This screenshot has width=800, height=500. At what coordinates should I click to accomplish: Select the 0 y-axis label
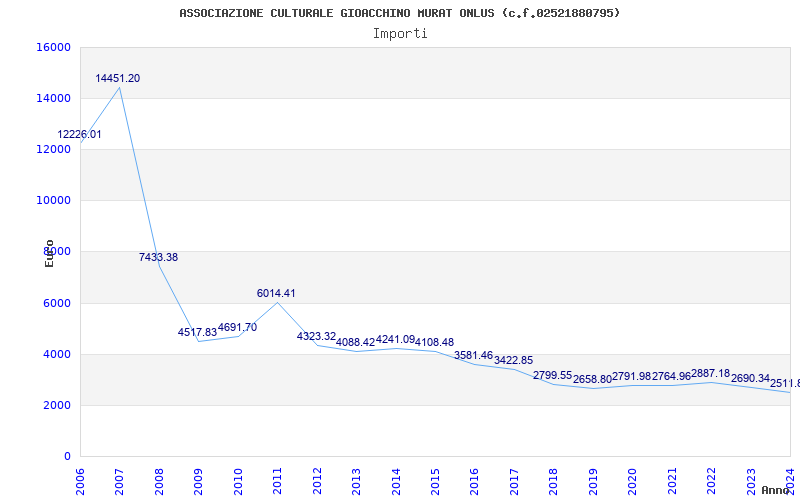[67, 457]
